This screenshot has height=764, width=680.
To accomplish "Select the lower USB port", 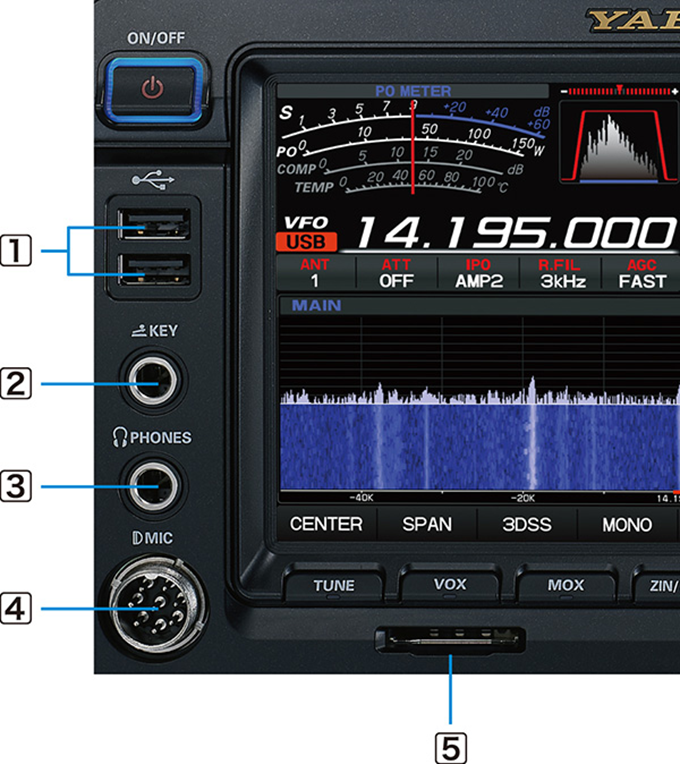I will pos(153,269).
